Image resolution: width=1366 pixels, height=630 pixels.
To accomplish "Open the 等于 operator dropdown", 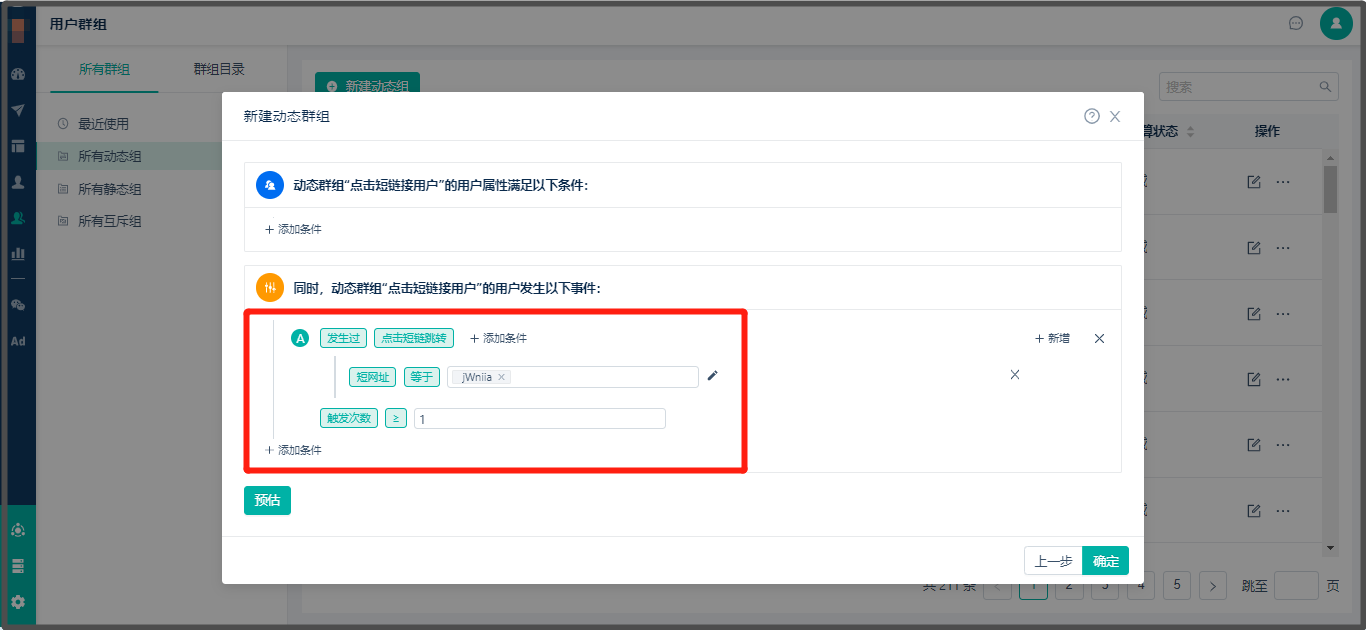I will 422,377.
